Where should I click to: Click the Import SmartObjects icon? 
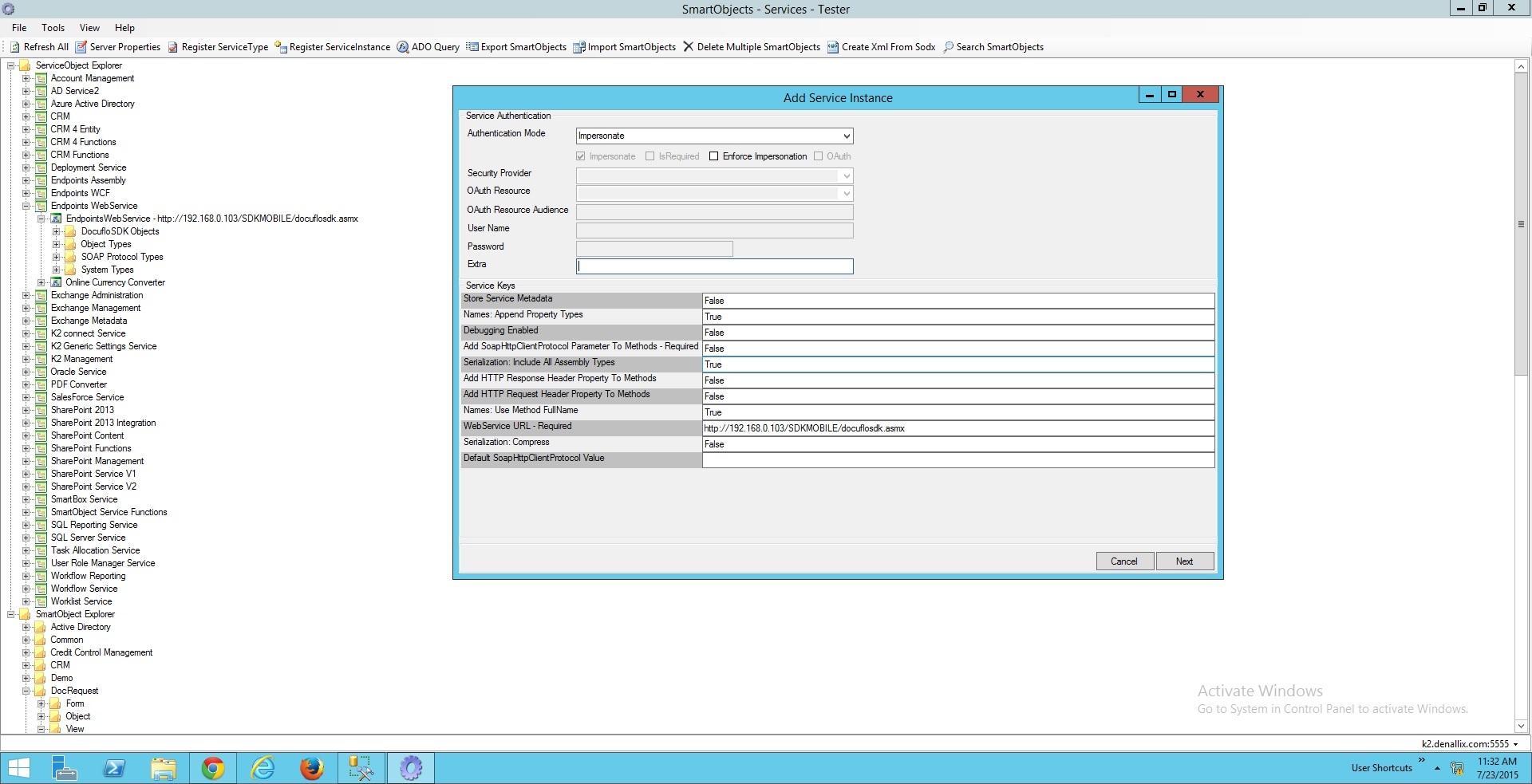point(579,47)
